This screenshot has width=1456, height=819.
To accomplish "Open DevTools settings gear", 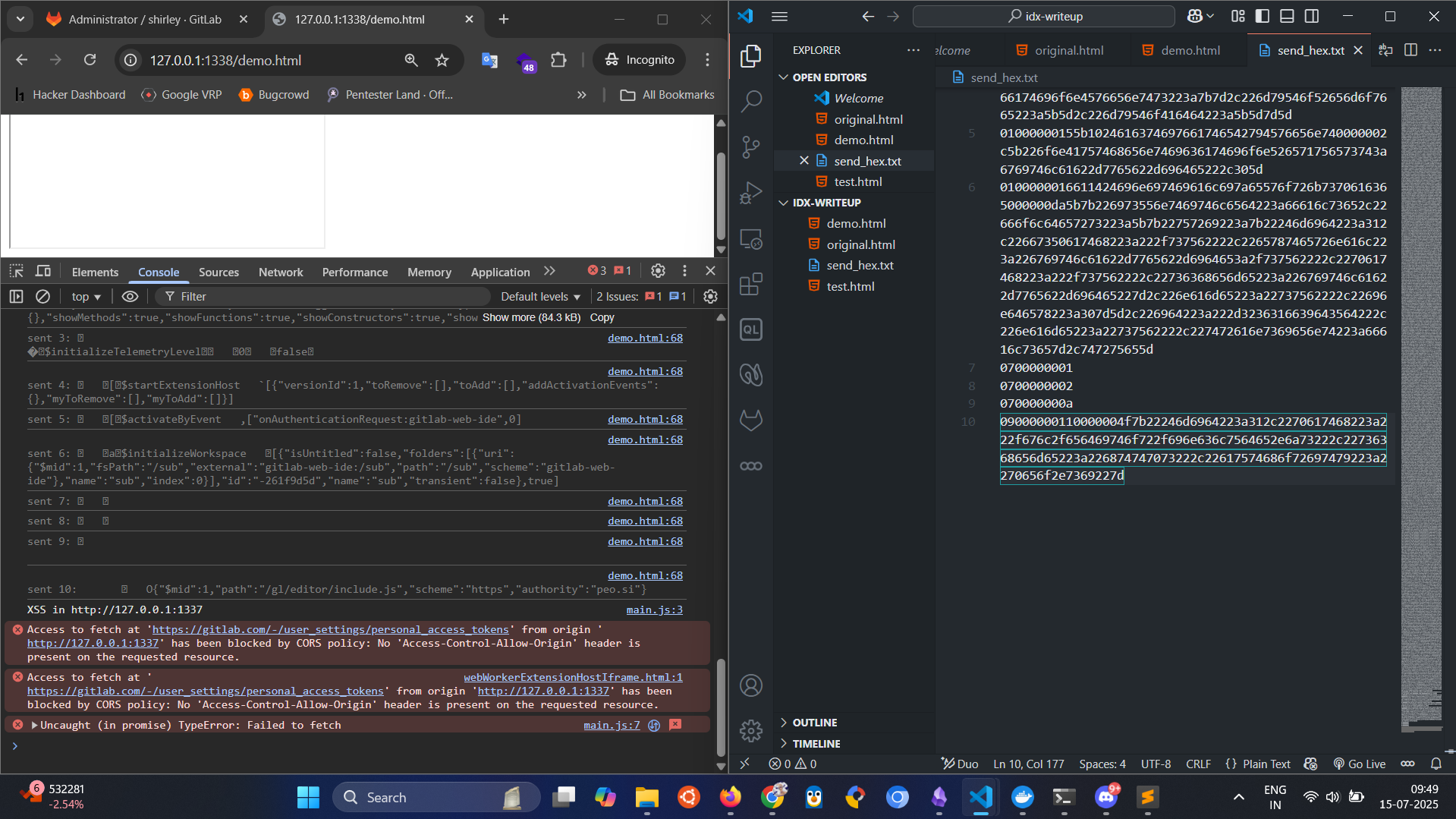I will pyautogui.click(x=658, y=271).
